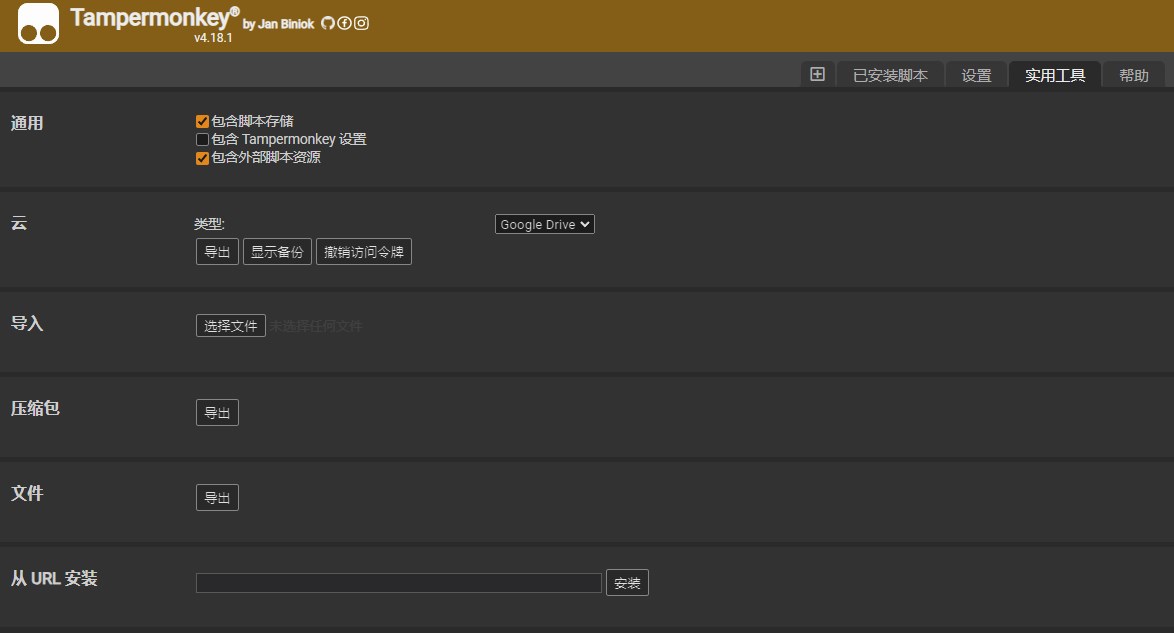Click the 撤销访问令牌 button
Screen dimensions: 1174x633
pyautogui.click(x=364, y=252)
